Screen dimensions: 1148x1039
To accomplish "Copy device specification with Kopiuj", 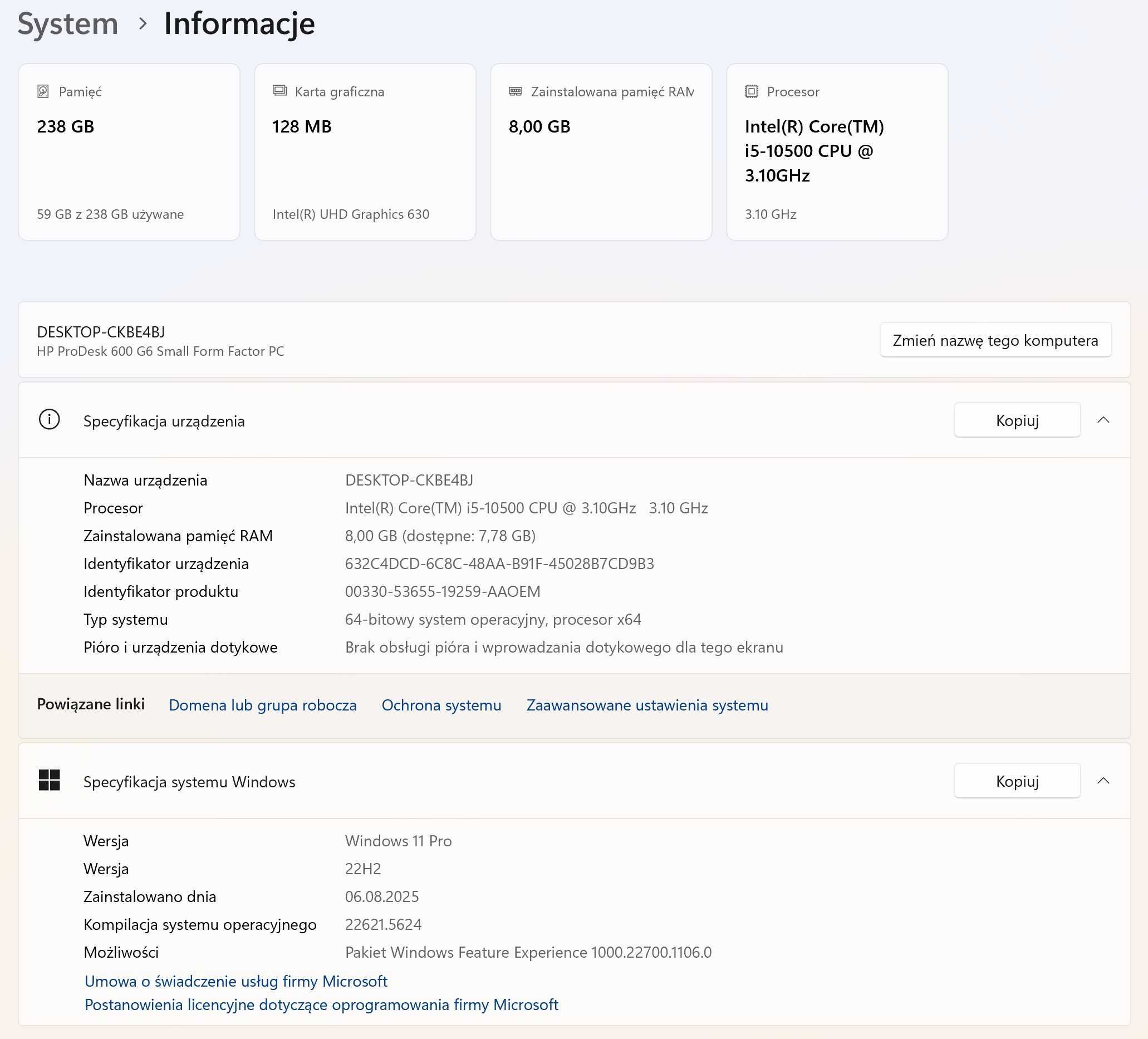I will coord(1017,420).
